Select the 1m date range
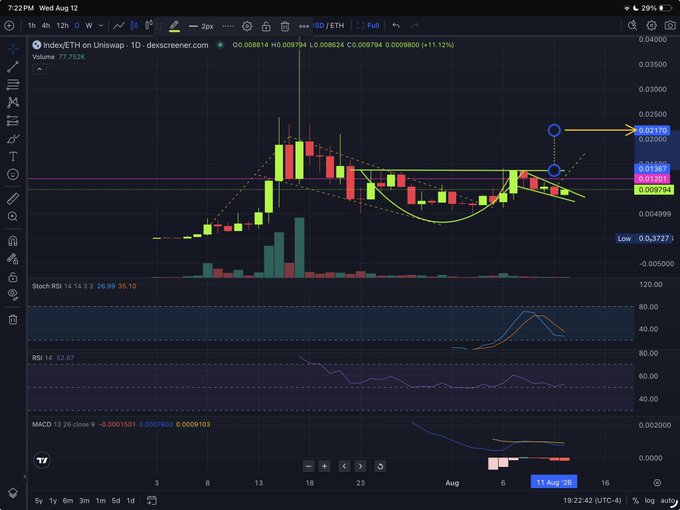This screenshot has width=680, height=510. pyautogui.click(x=101, y=500)
